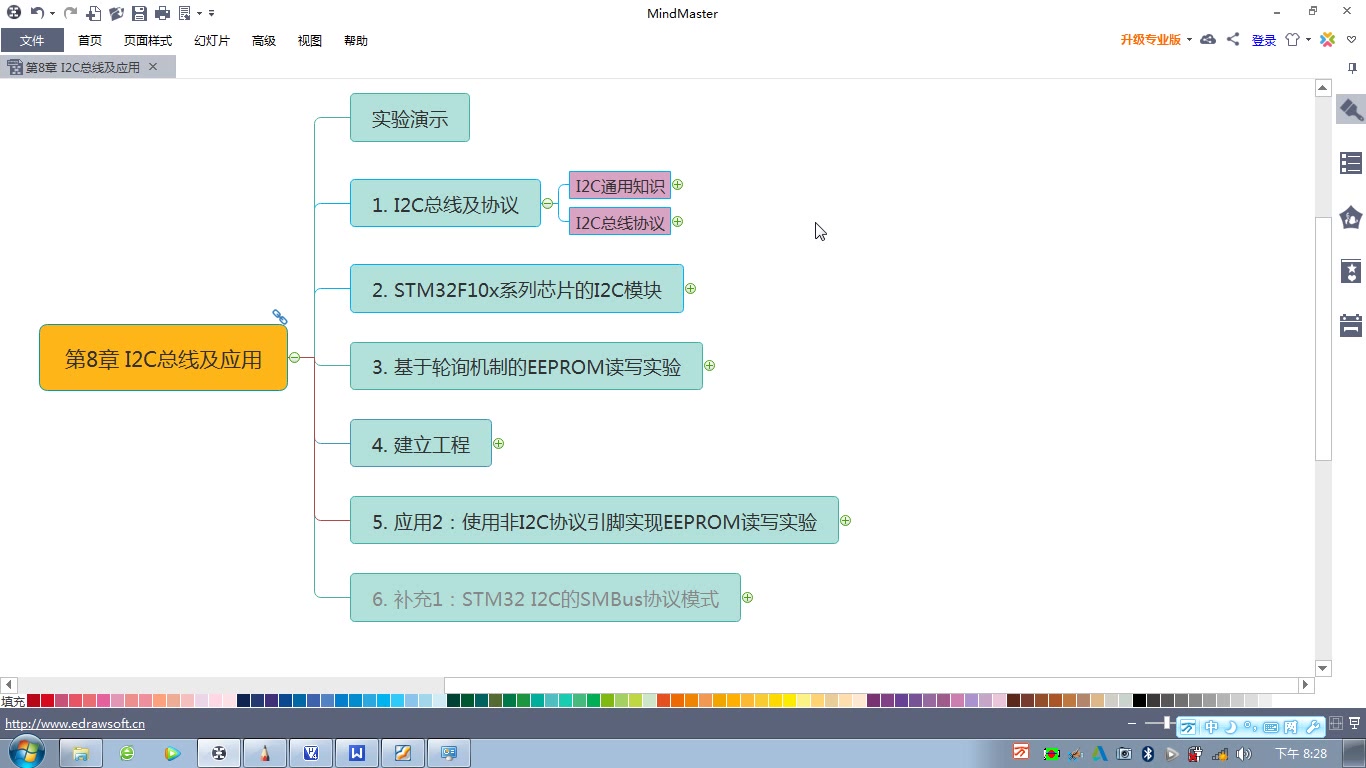Open the 视图 menu
Image resolution: width=1366 pixels, height=768 pixels.
click(x=309, y=40)
